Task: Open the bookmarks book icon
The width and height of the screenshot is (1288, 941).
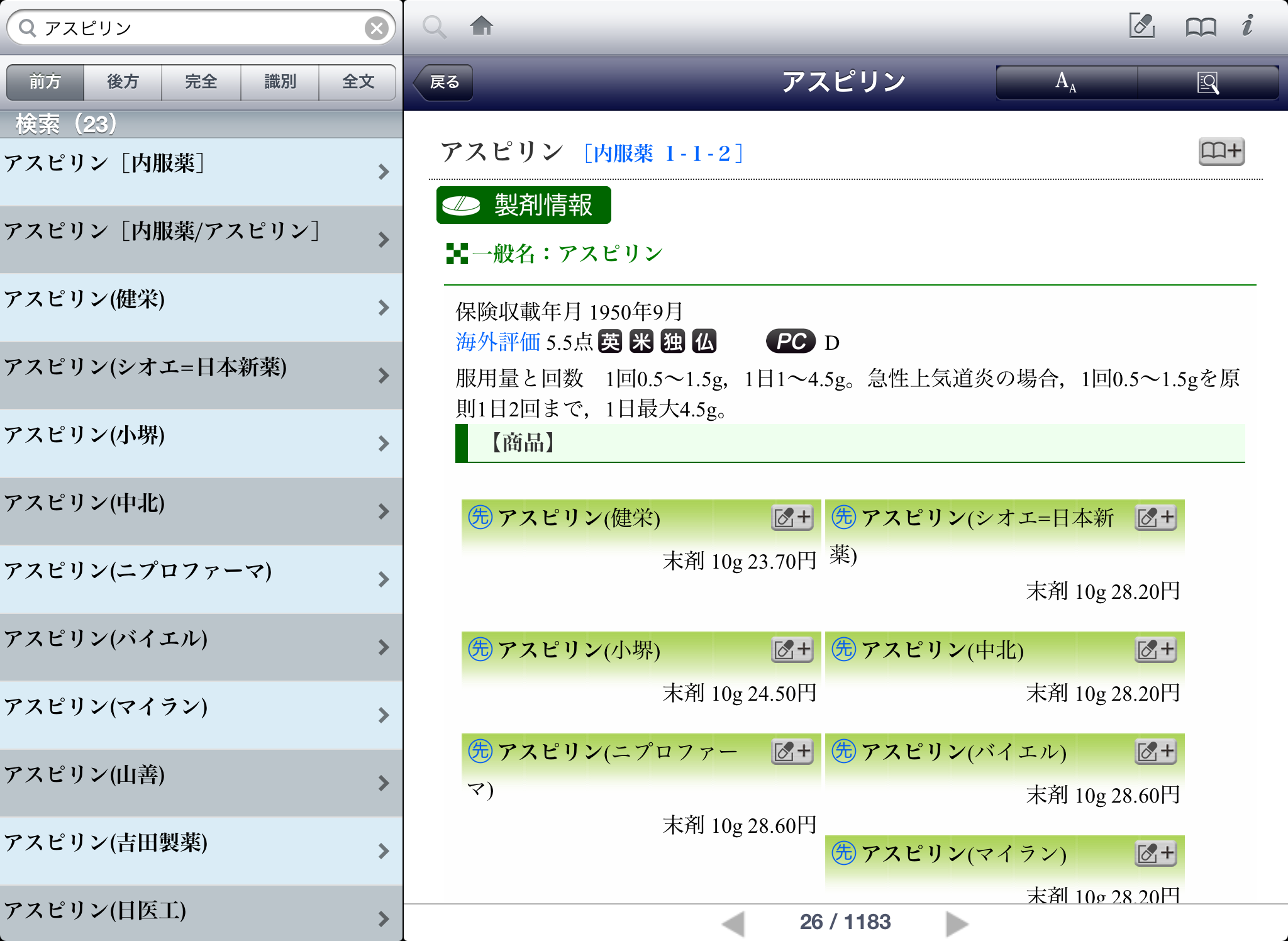Action: pos(1200,26)
